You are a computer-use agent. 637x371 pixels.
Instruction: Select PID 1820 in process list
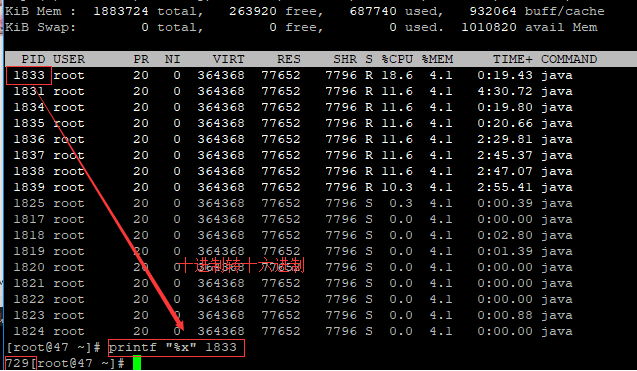click(29, 267)
